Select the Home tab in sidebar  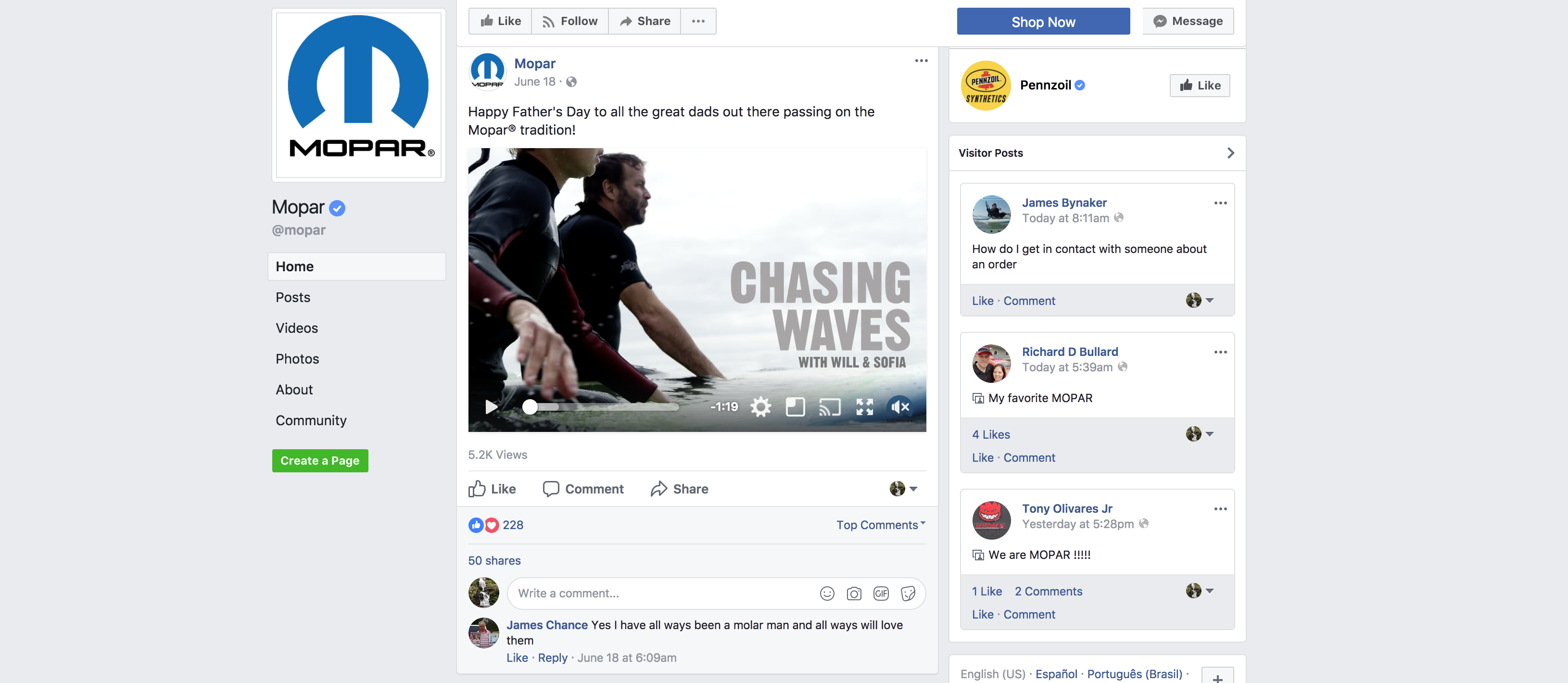tap(357, 266)
